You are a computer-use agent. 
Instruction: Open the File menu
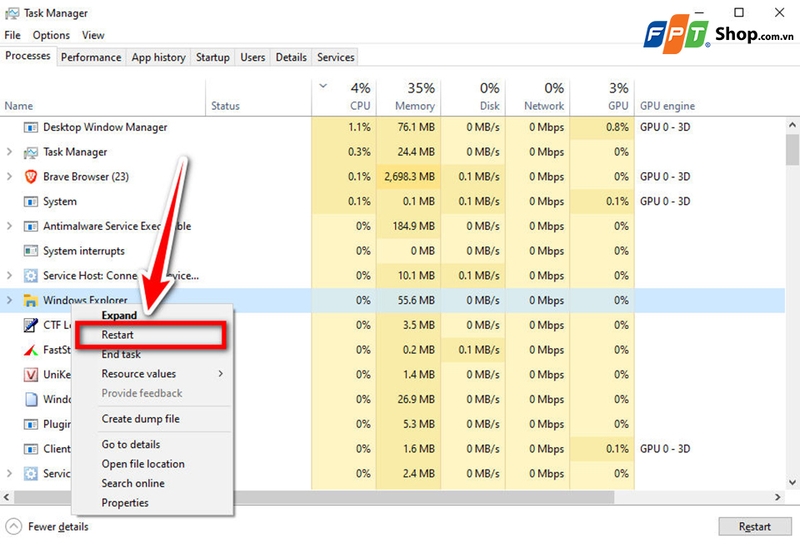pos(12,35)
